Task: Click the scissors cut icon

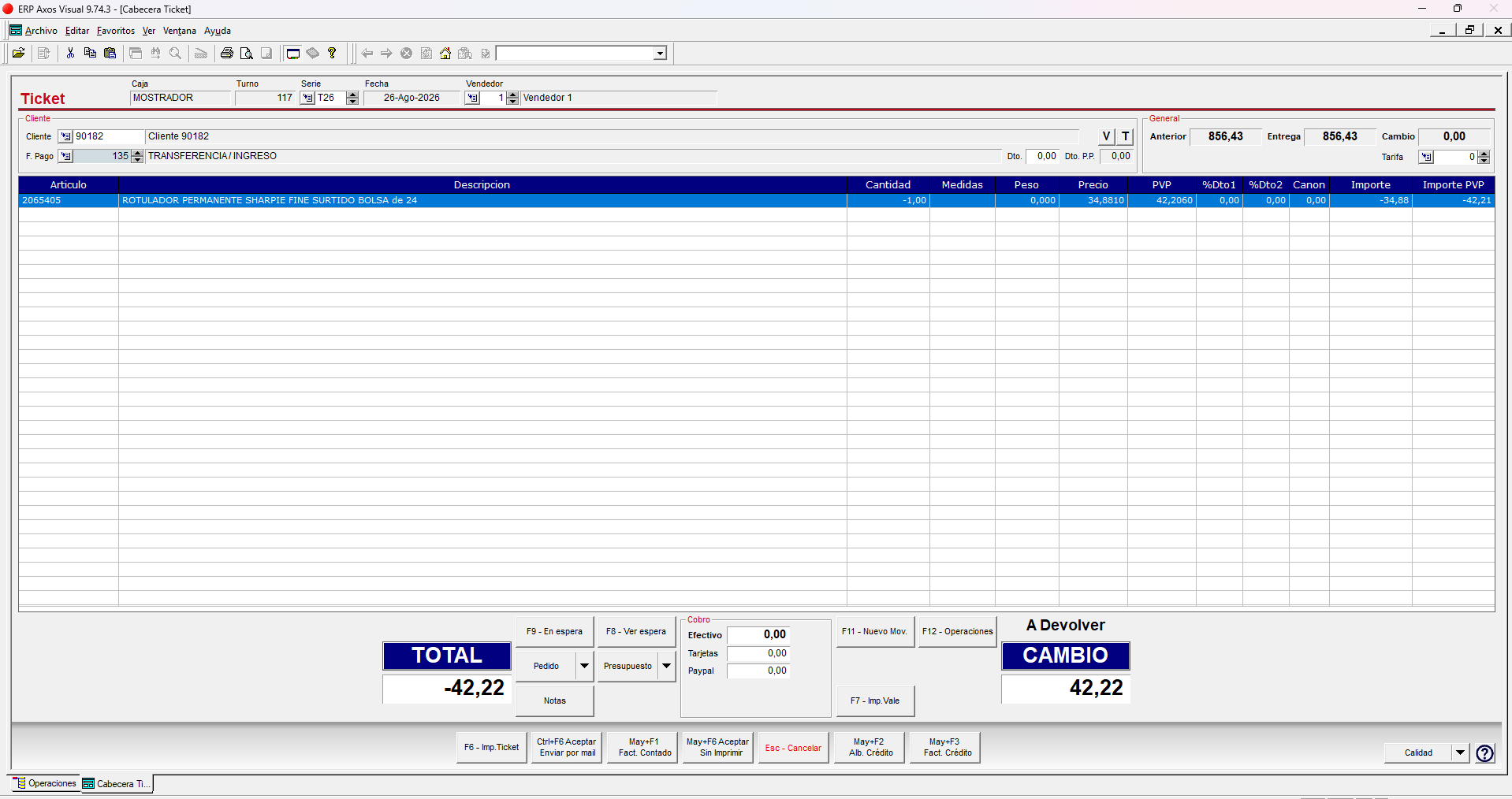Action: 70,54
